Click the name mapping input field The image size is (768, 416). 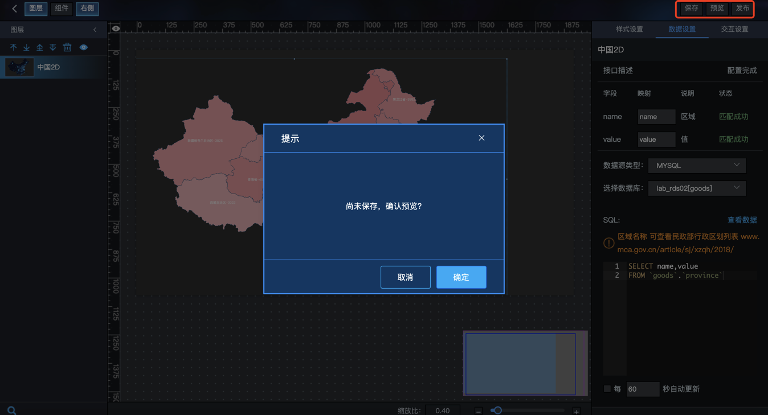click(x=656, y=117)
